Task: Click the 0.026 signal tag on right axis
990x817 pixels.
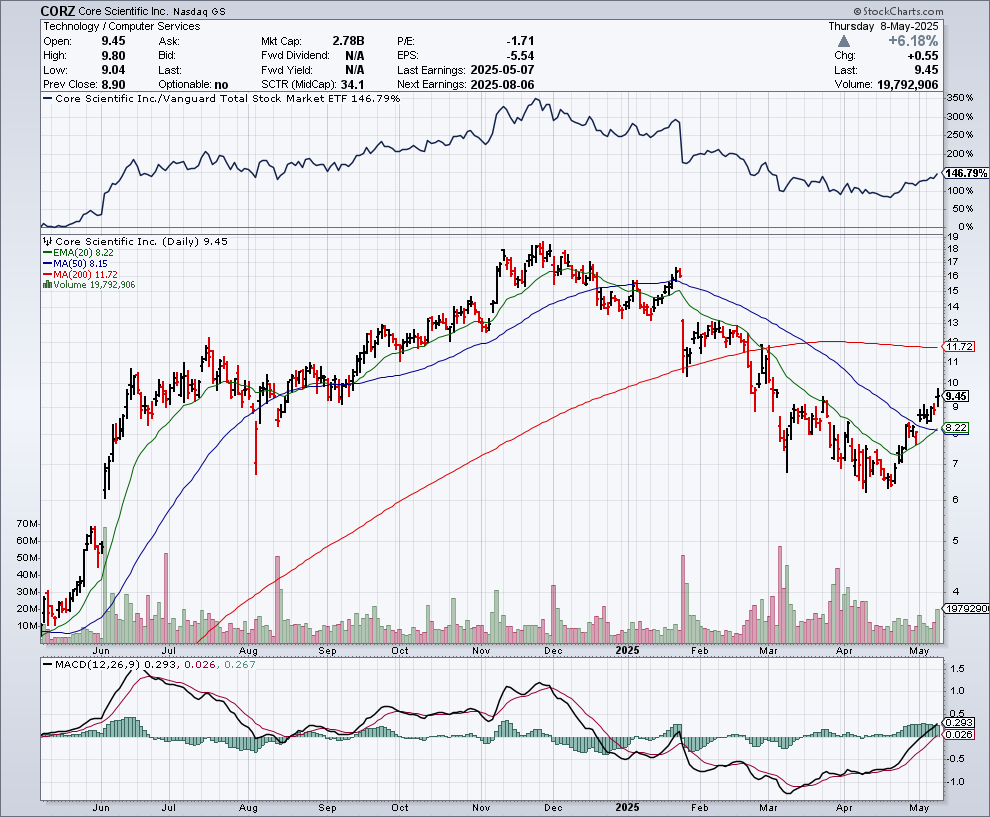Action: coord(959,734)
